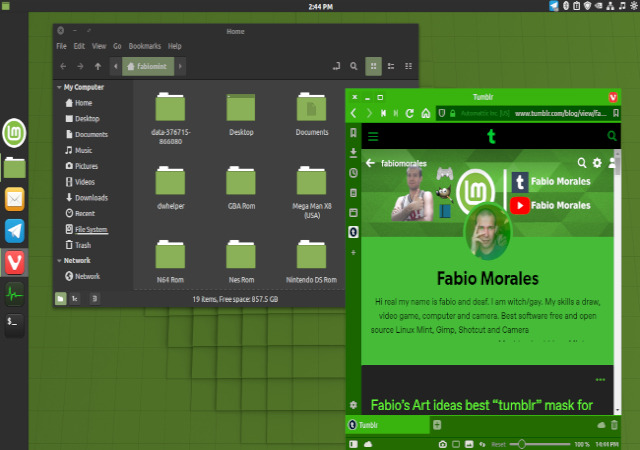Go to Vivaldi home page
Viewport: 640px width, 450px height.
click(x=426, y=113)
